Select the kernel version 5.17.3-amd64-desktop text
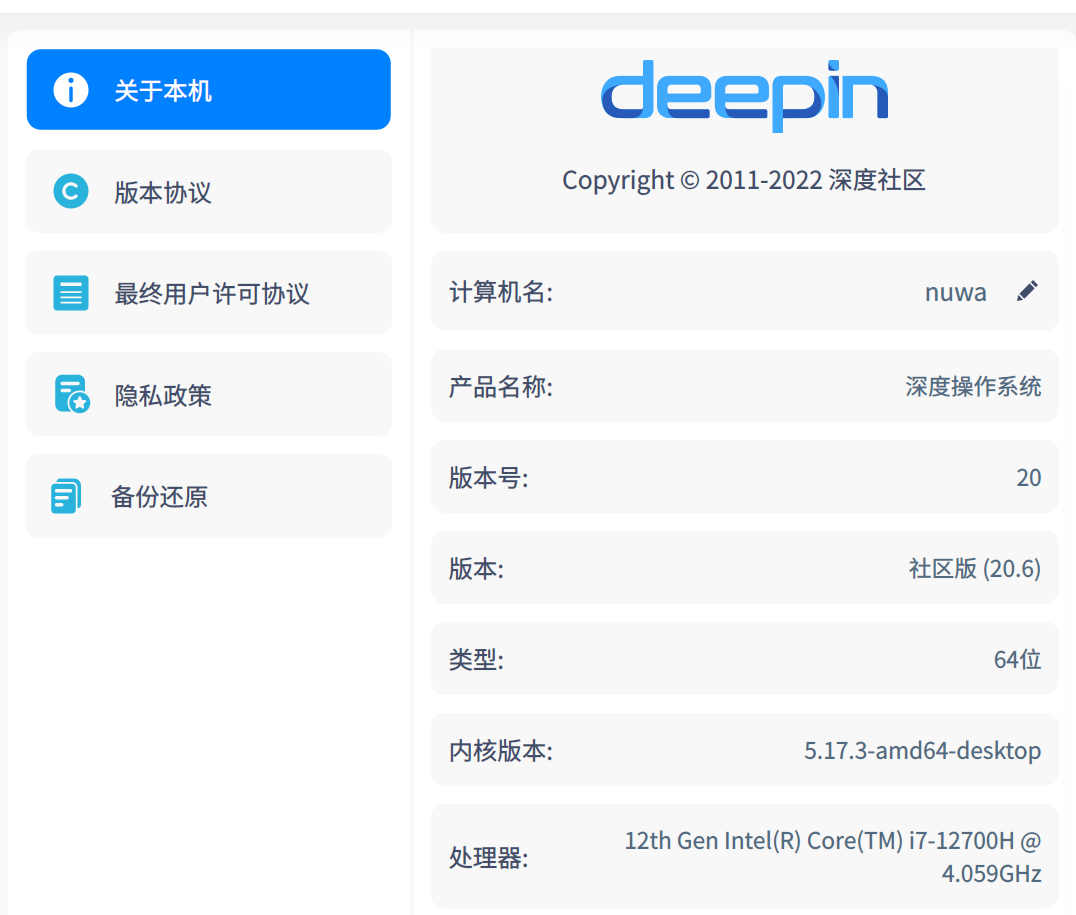1076x915 pixels. (922, 750)
